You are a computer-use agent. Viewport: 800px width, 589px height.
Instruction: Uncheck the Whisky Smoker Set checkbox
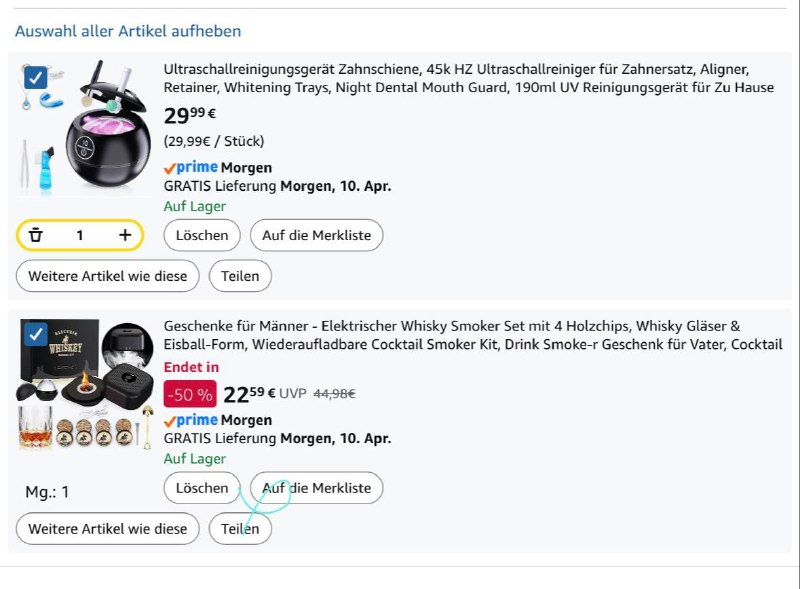(35, 334)
